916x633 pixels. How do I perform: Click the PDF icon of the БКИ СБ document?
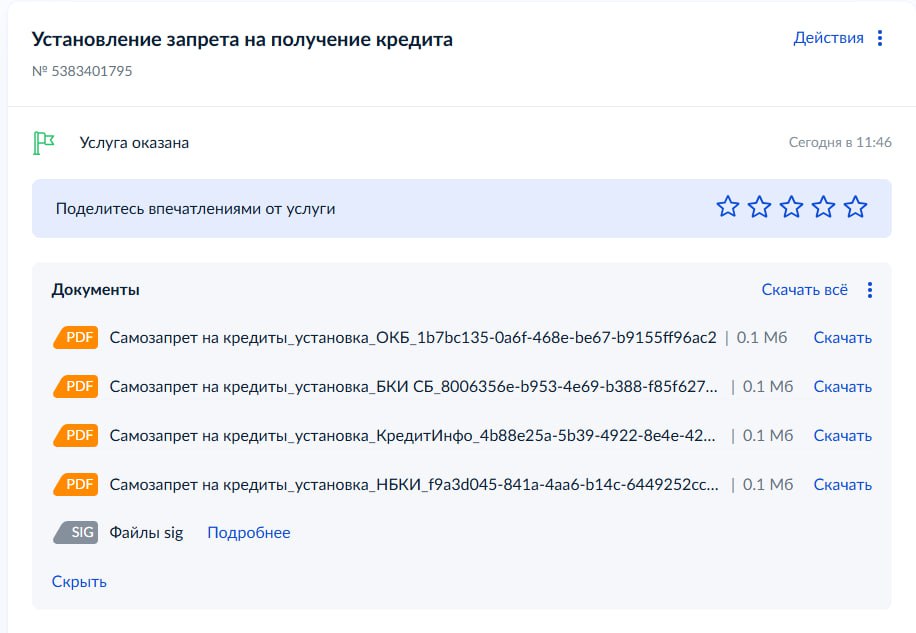point(76,387)
